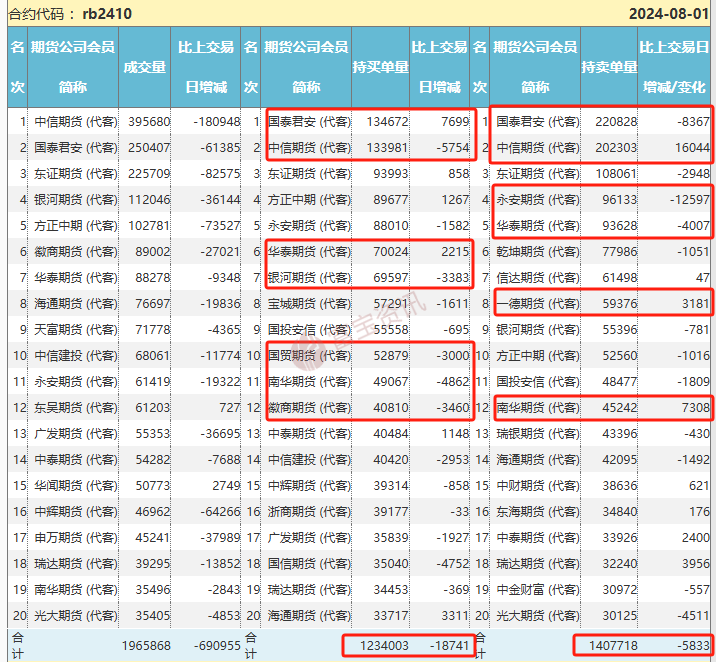Click volume value 102781 for 方正中期

click(x=149, y=226)
